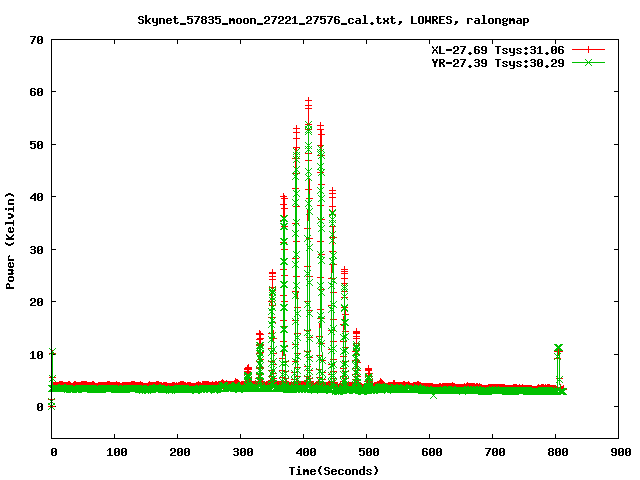
Task: Click y-axis tick label 70
Action: (36, 40)
